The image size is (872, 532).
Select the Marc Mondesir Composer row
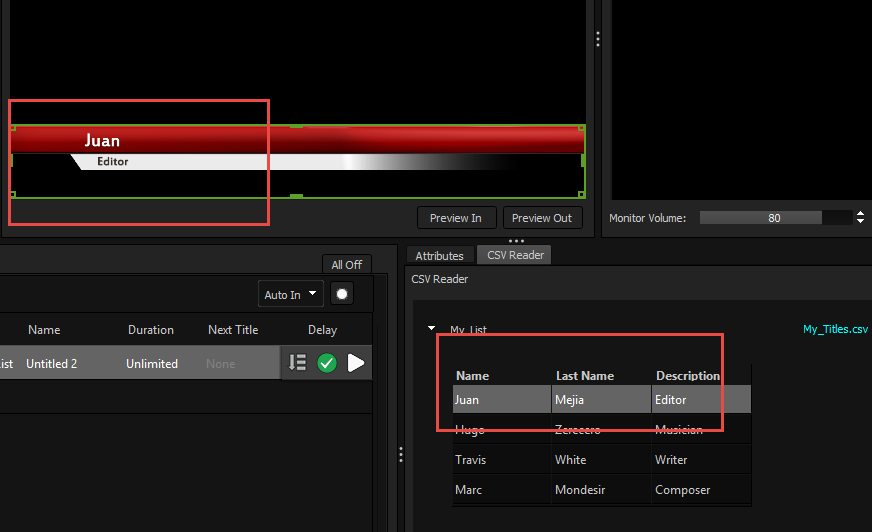tap(600, 490)
